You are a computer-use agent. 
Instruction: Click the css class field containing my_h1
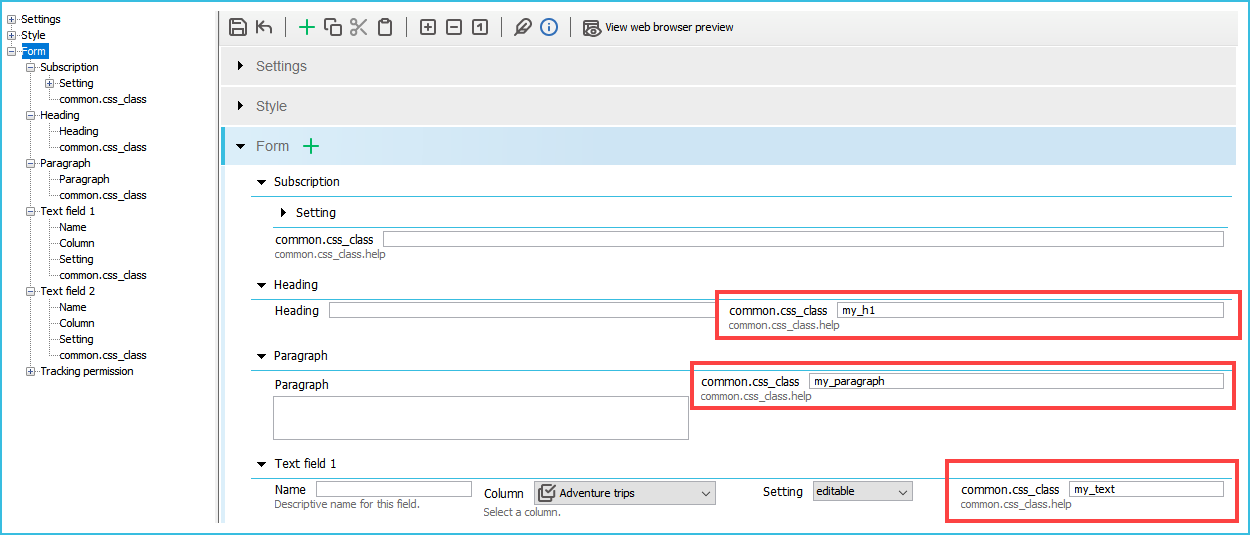tap(1030, 310)
